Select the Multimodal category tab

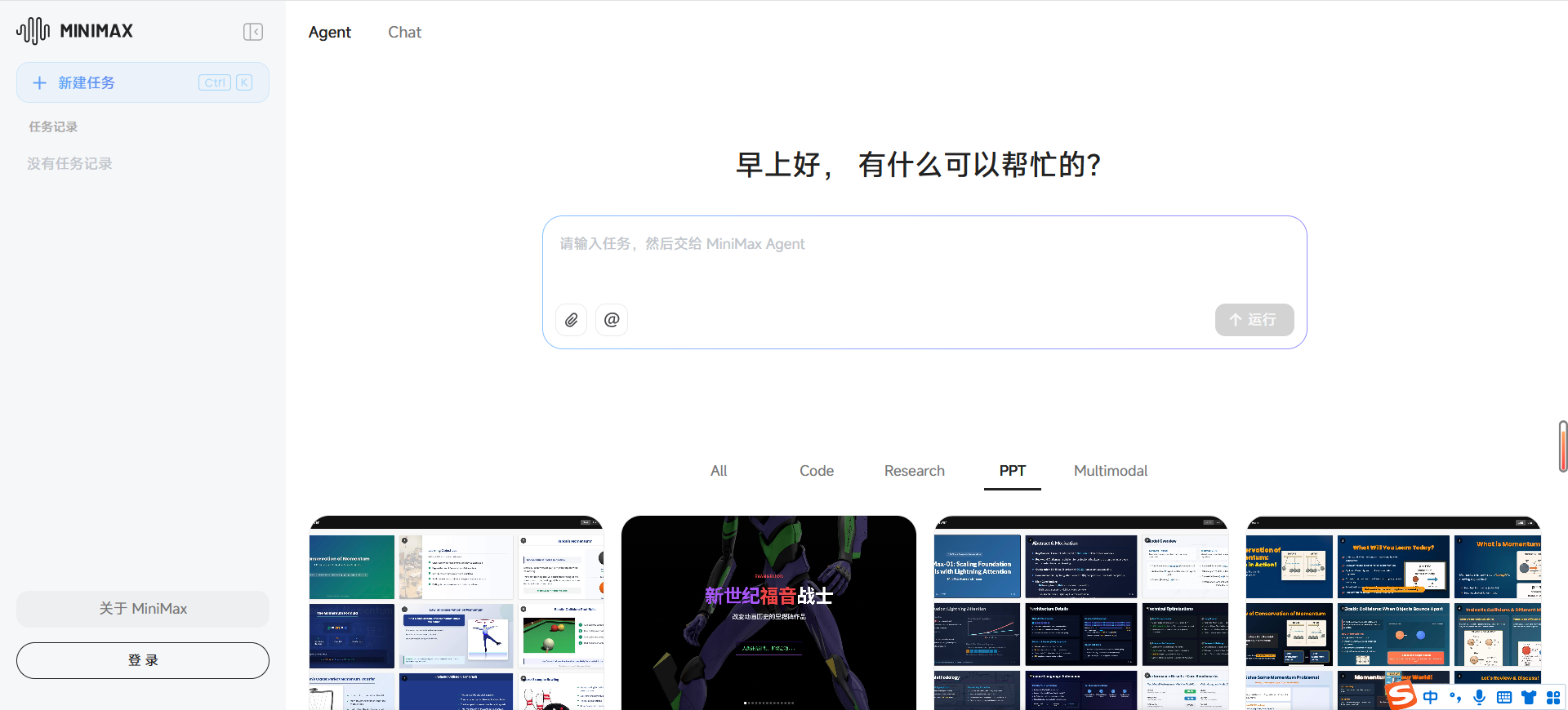point(1111,471)
